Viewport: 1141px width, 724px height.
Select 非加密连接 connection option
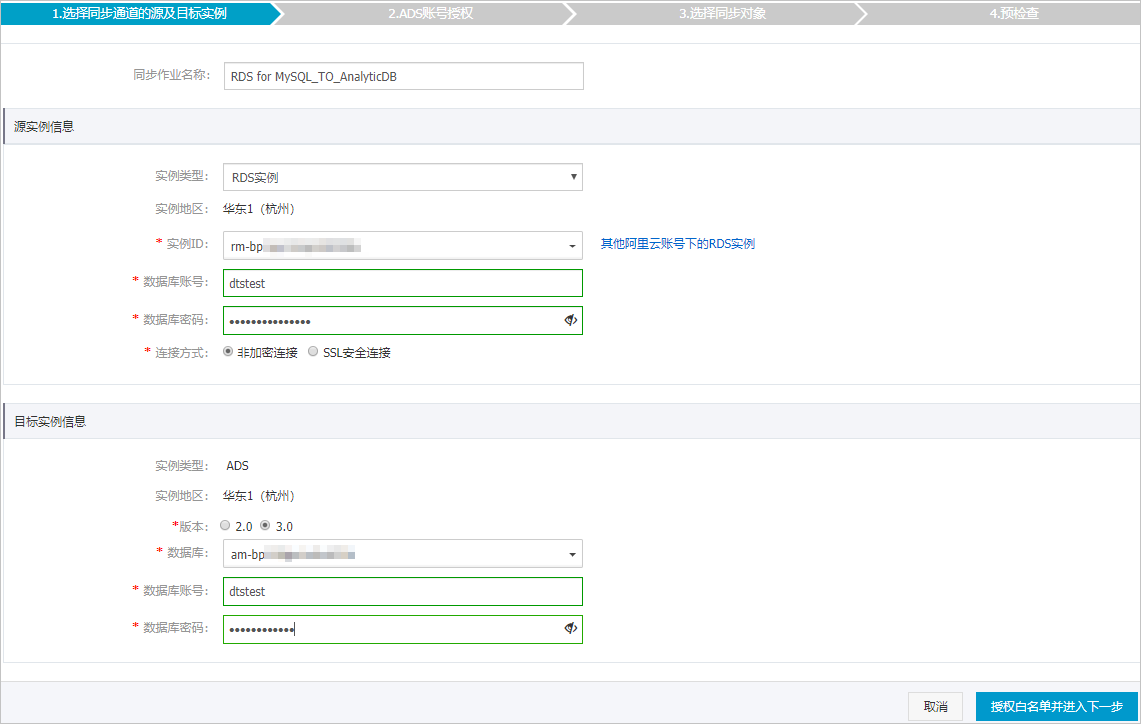coord(228,352)
